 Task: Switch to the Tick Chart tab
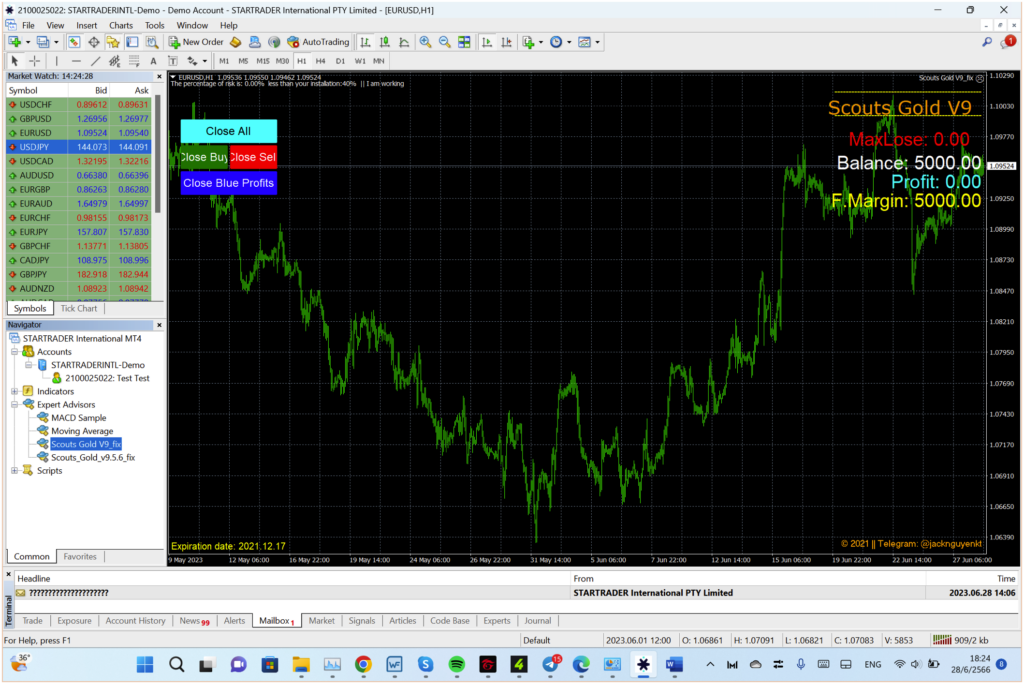78,308
